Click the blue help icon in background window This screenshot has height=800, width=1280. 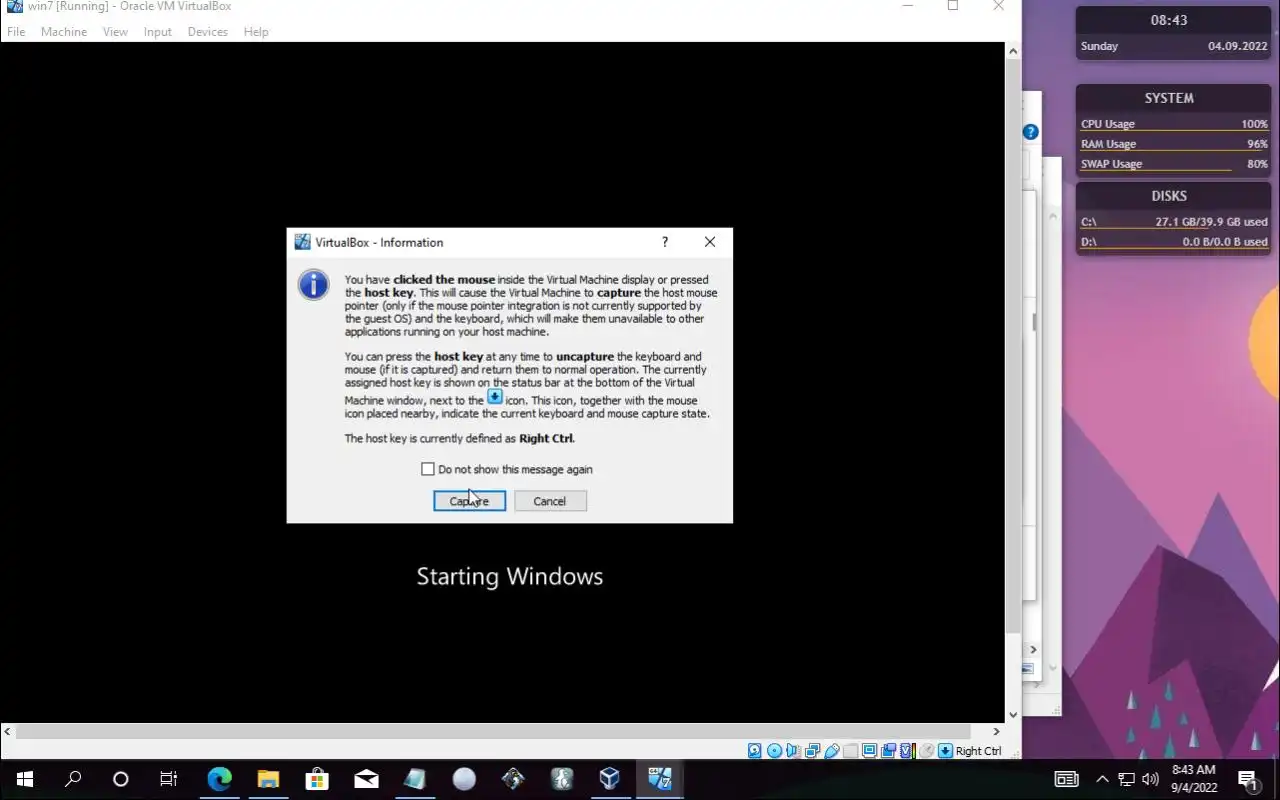point(1031,132)
